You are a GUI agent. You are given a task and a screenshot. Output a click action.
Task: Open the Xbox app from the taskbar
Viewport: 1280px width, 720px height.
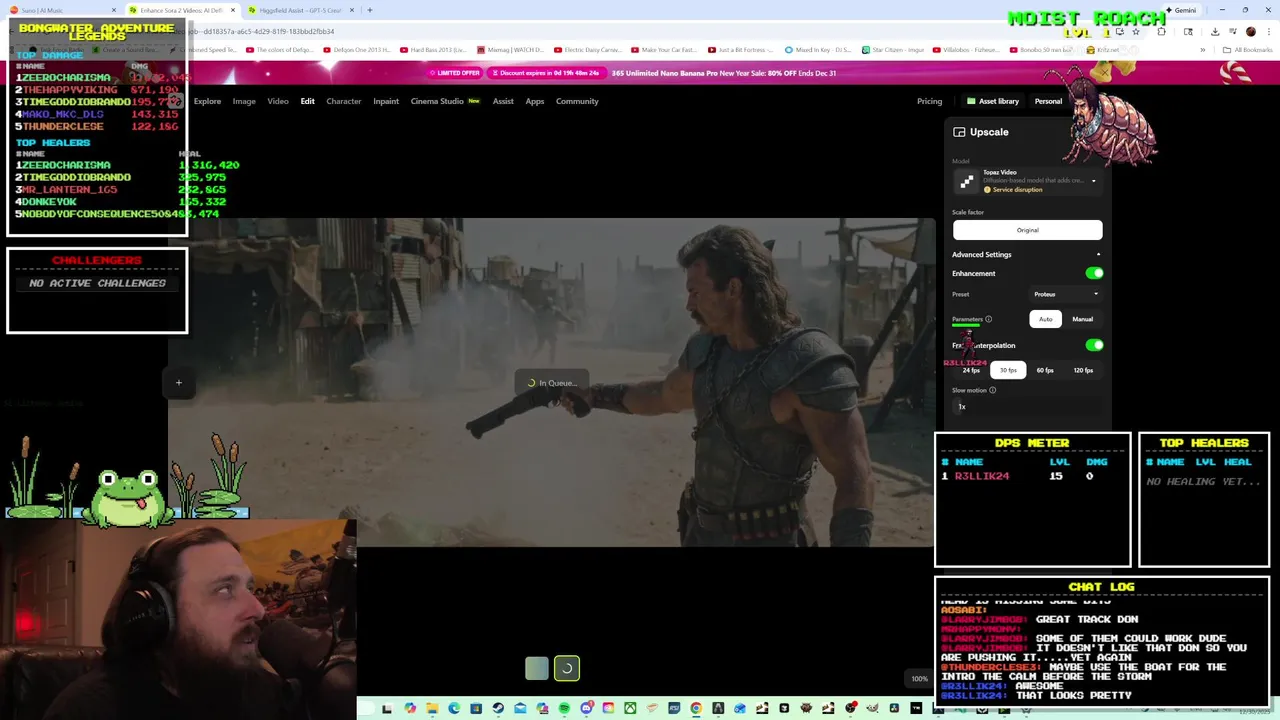[630, 708]
